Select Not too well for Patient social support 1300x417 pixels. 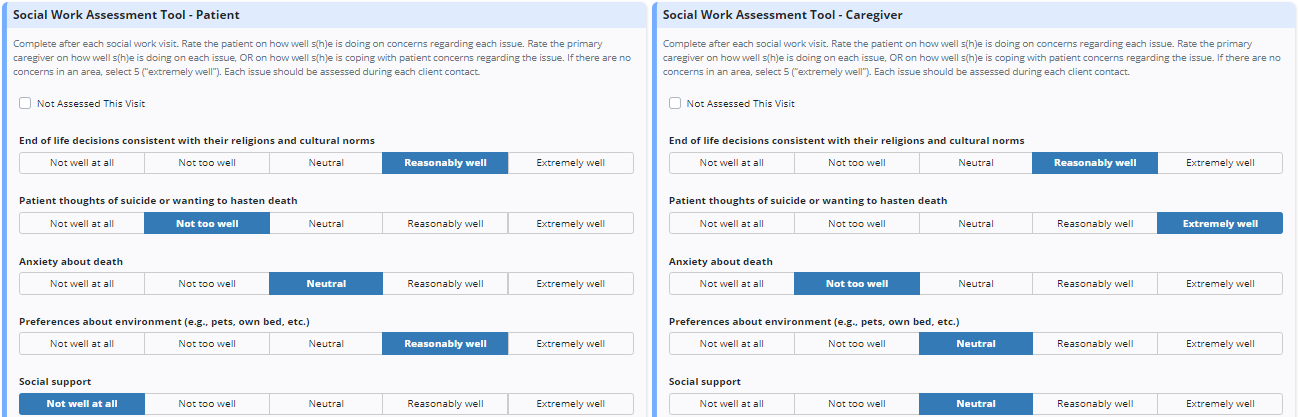(x=207, y=404)
